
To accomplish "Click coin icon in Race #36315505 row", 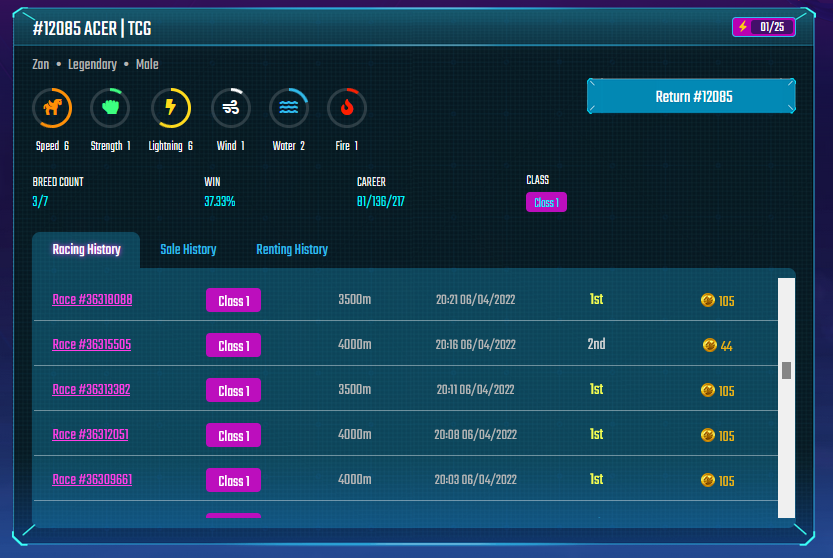I will (710, 345).
